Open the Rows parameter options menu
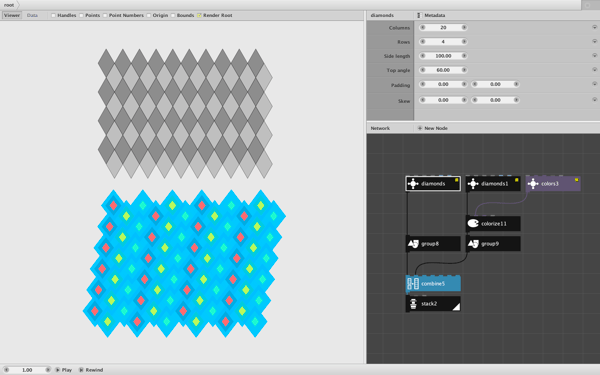The width and height of the screenshot is (600, 375). (x=594, y=41)
